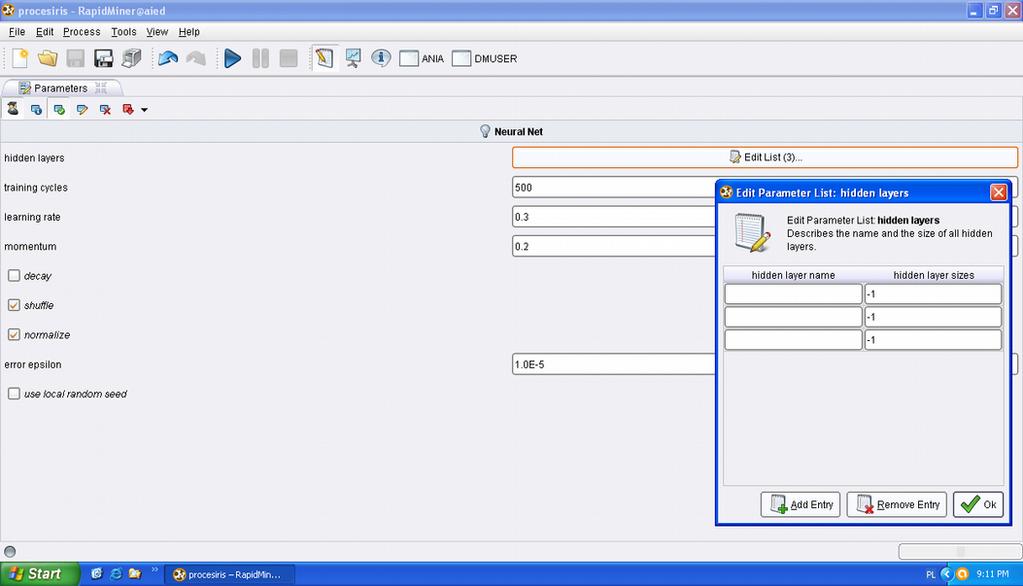Screen dimensions: 1023x586
Task: Uncheck the shuffle checkbox
Action: [x=14, y=305]
